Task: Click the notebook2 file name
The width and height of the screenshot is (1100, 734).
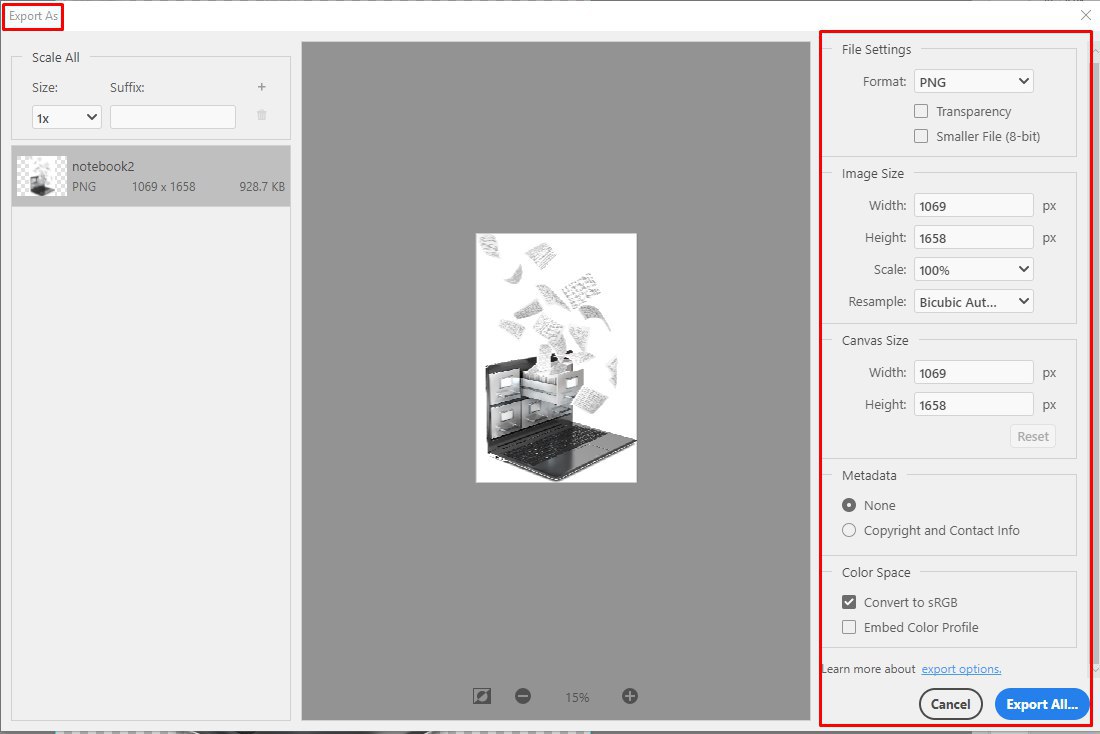Action: [103, 166]
